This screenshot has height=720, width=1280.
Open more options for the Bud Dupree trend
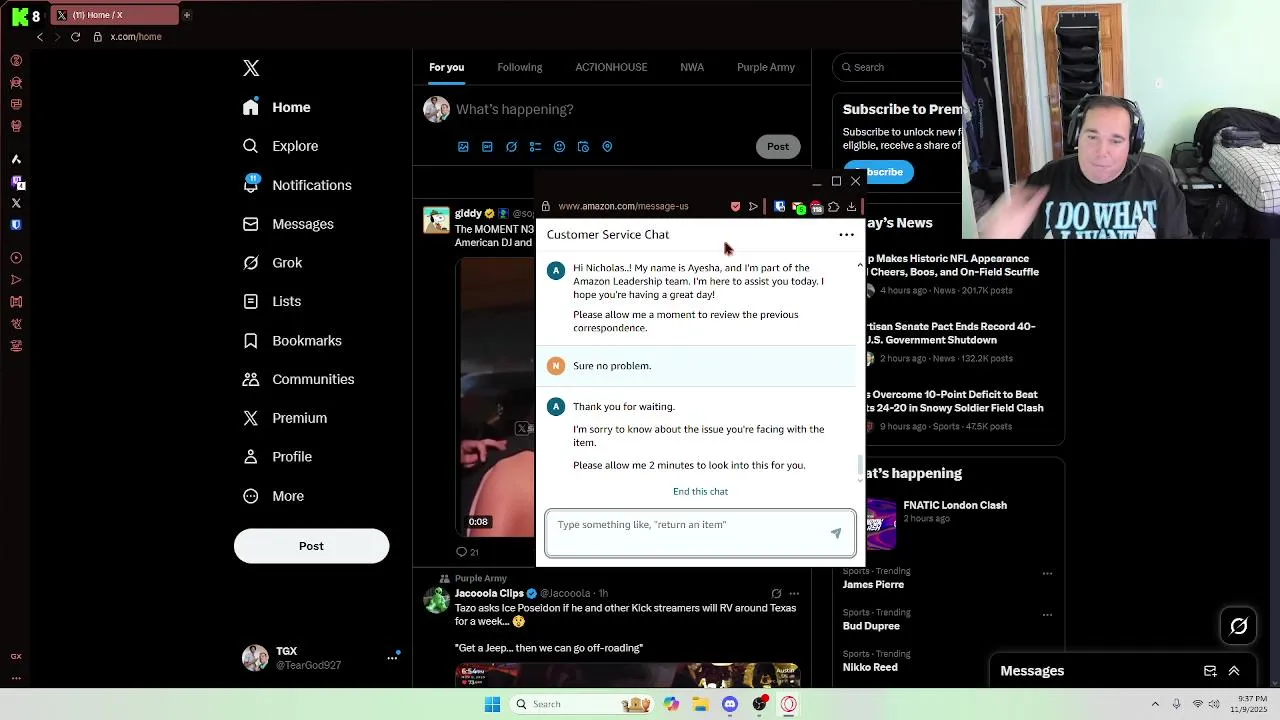point(1047,615)
